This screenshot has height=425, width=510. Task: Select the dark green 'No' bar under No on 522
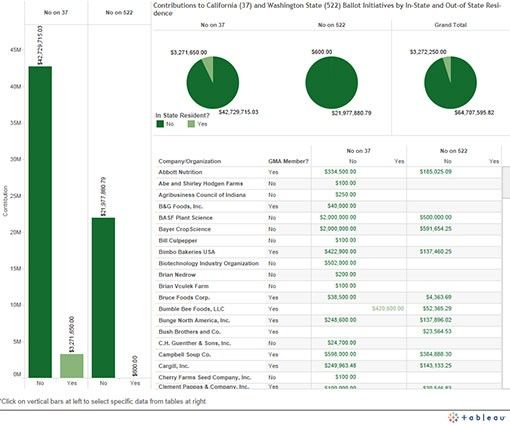coord(103,298)
